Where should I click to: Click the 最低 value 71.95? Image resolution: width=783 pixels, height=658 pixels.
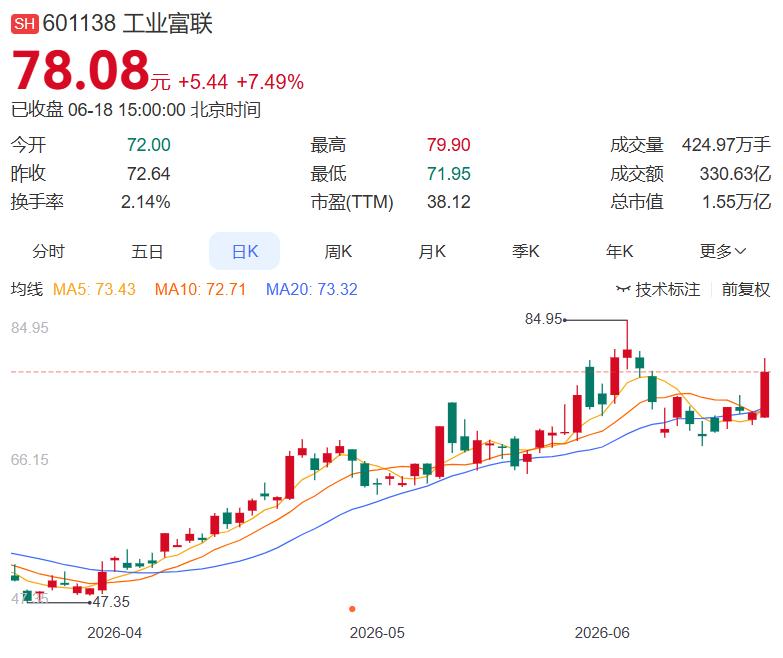pos(448,174)
